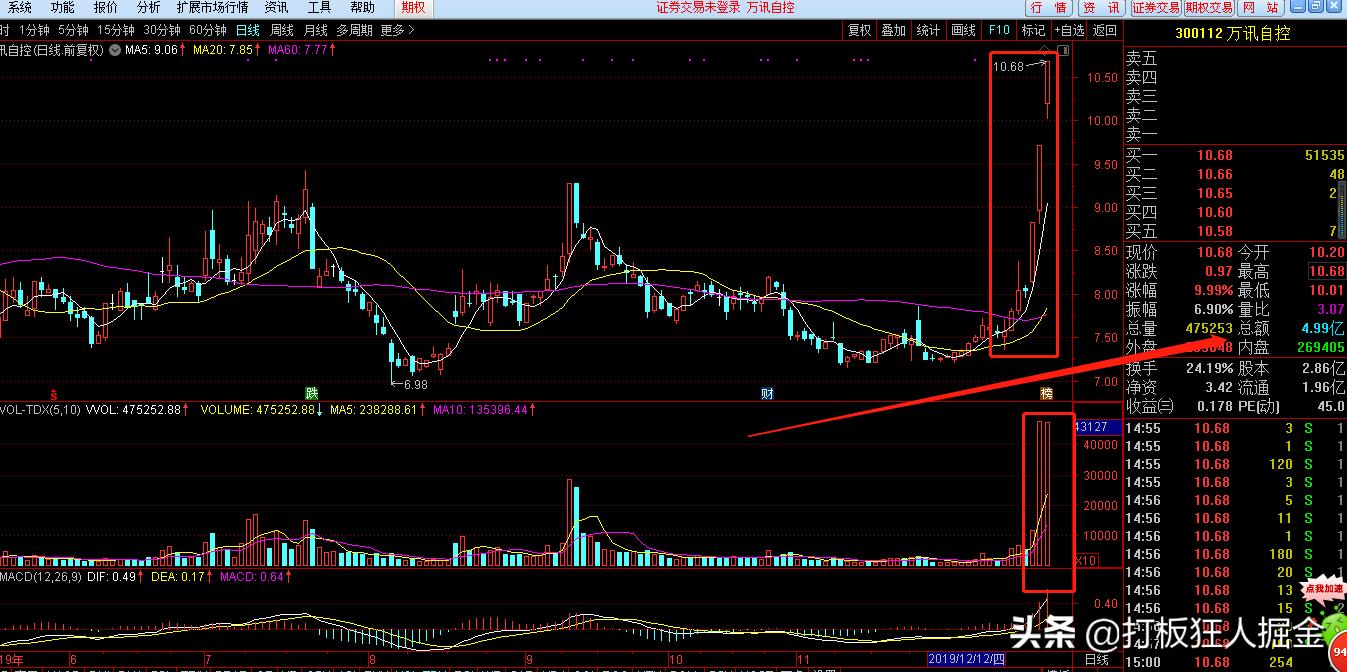The width and height of the screenshot is (1347, 672).
Task: Click the 行情 quotes button
Action: pyautogui.click(x=1048, y=8)
